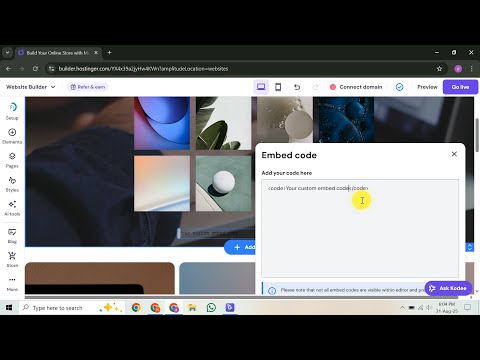Preview the website
Image resolution: width=480 pixels, height=360 pixels.
tap(427, 87)
